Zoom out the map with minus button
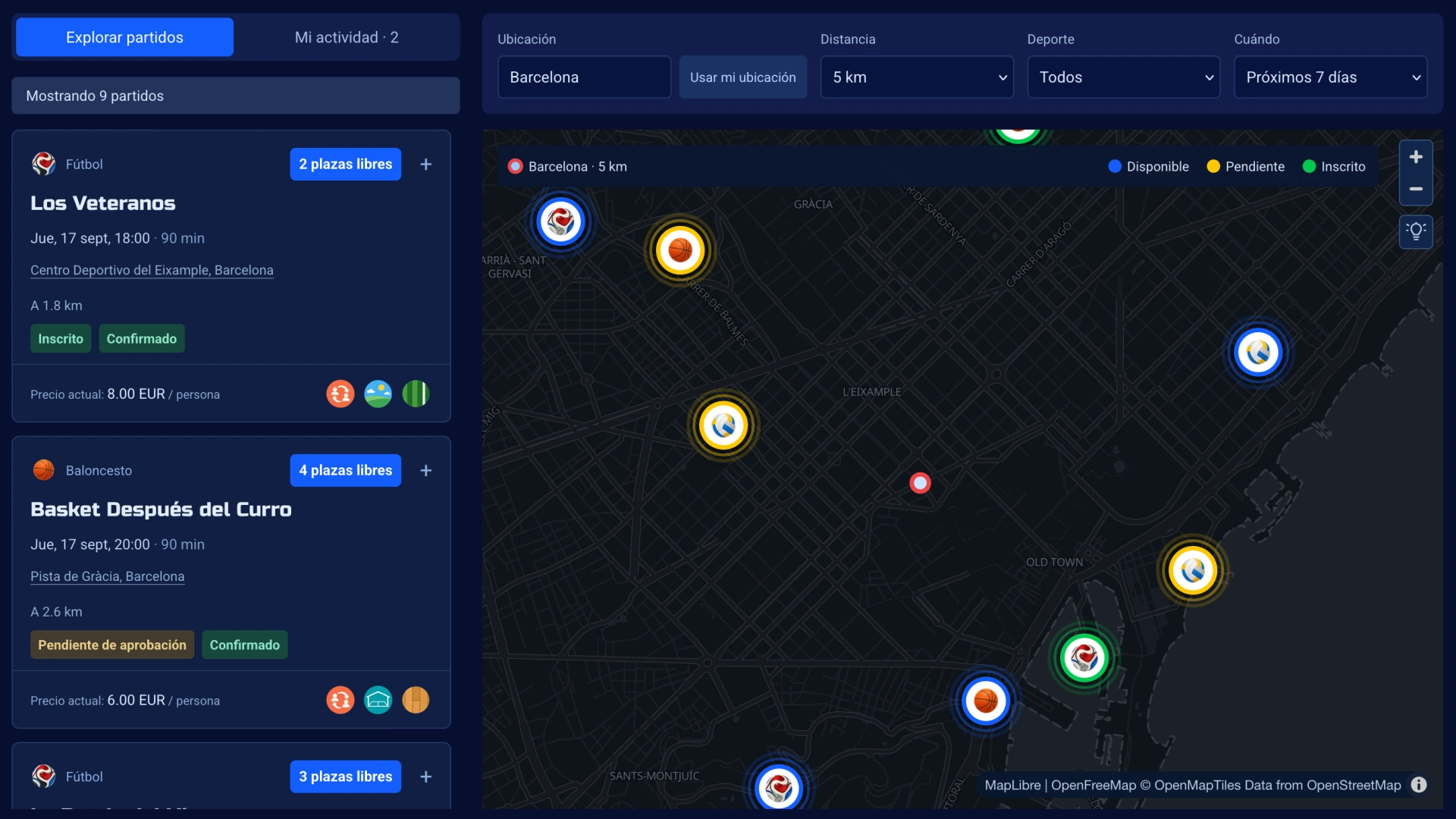1456x819 pixels. pyautogui.click(x=1416, y=189)
